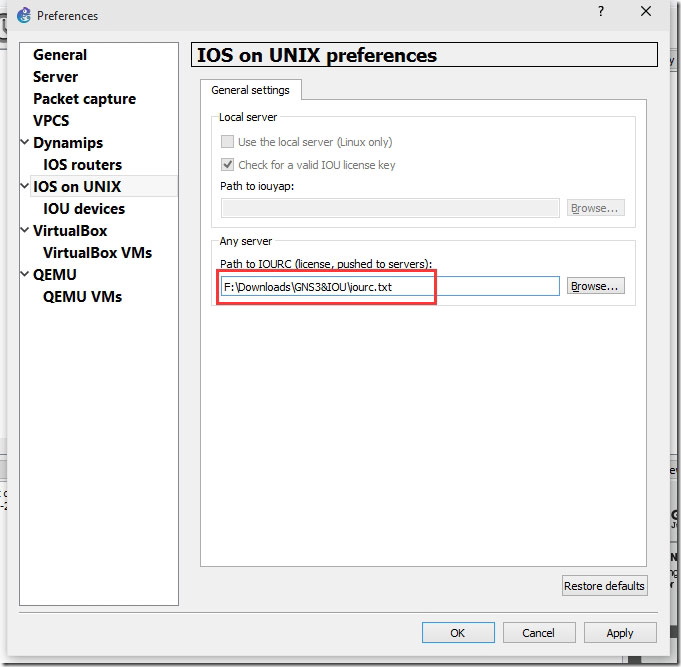
Task: Collapse the IOS on UNIX tree section
Action: tap(25, 187)
